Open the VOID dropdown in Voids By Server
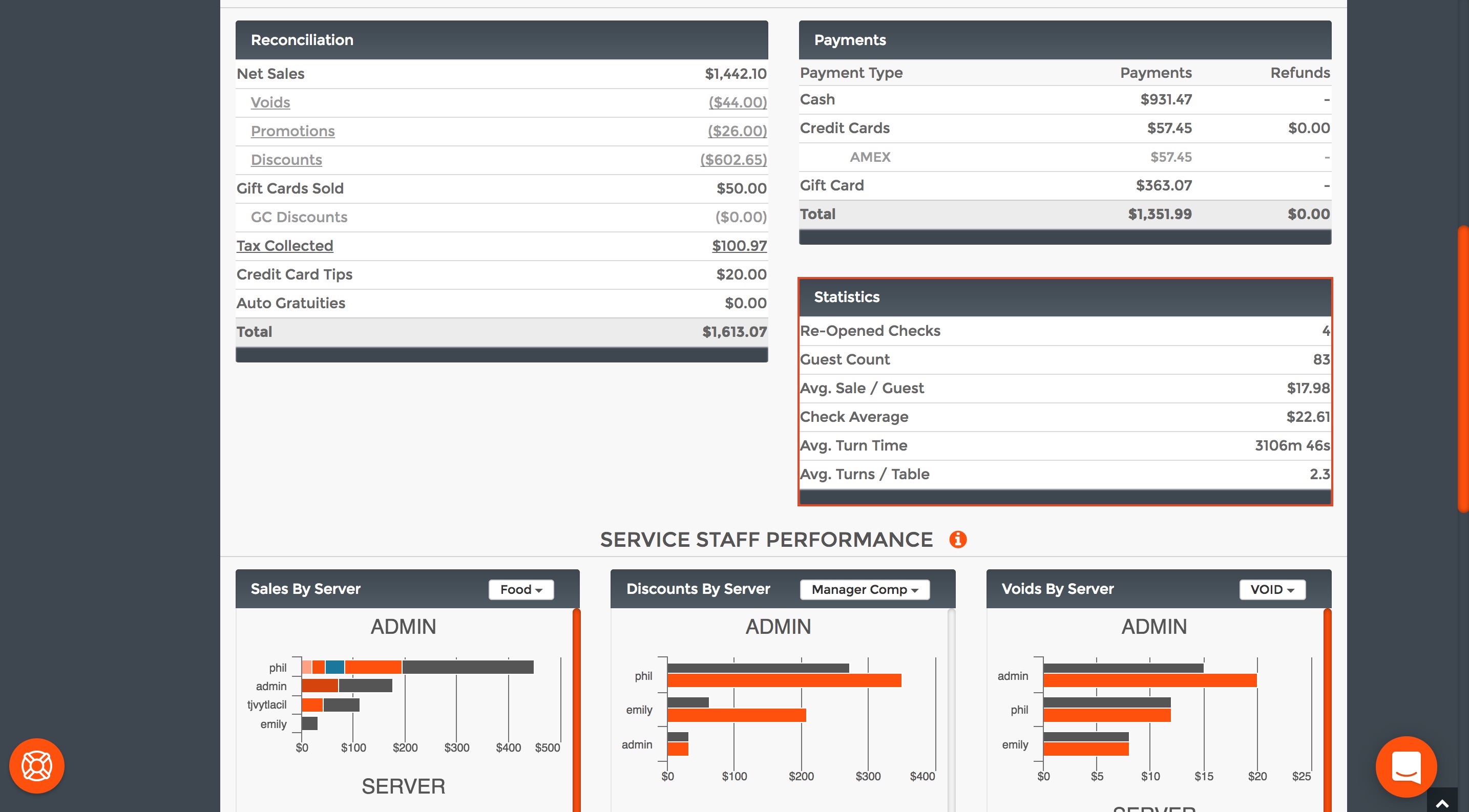 (1272, 589)
